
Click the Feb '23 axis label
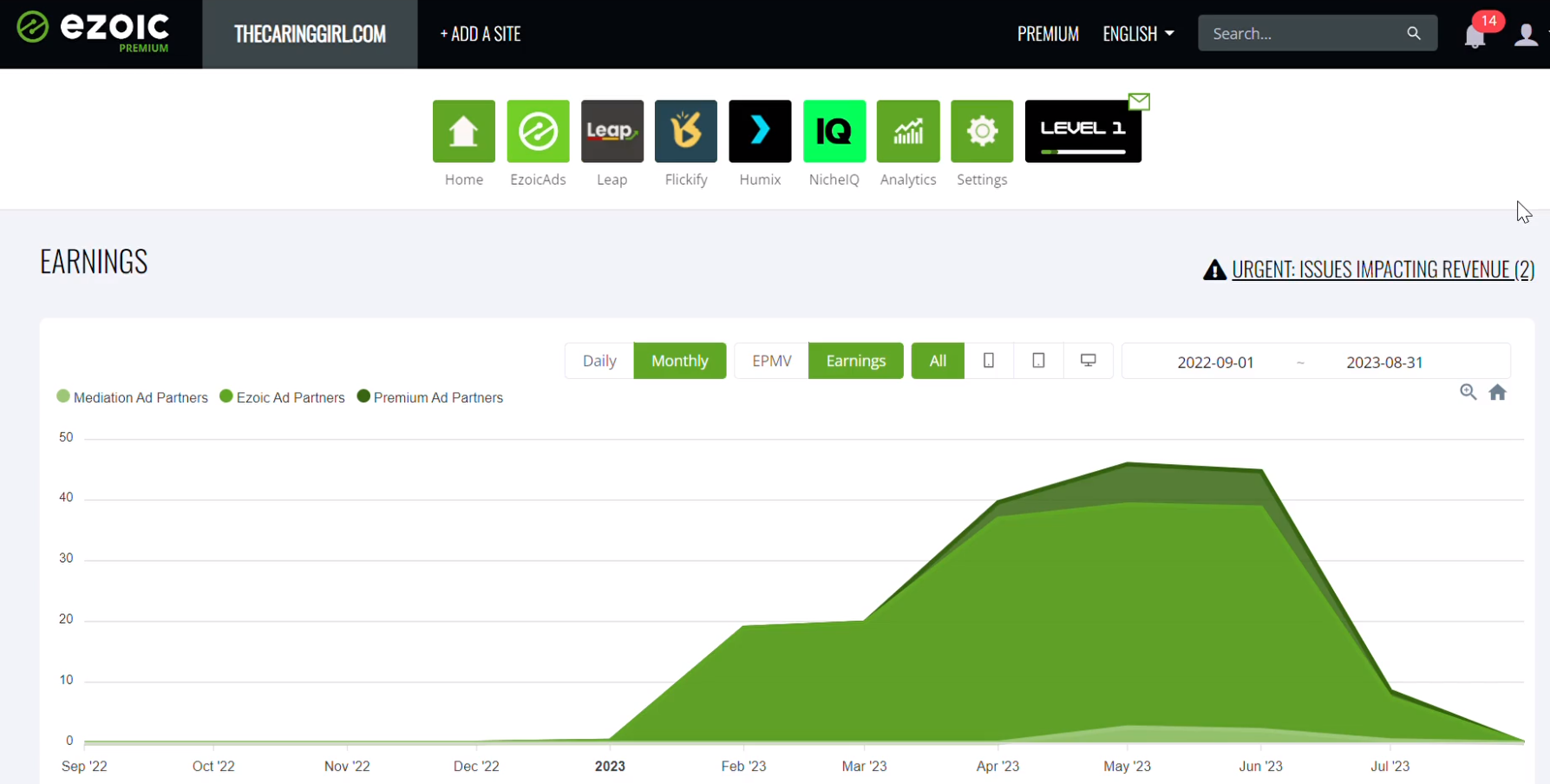coord(743,766)
